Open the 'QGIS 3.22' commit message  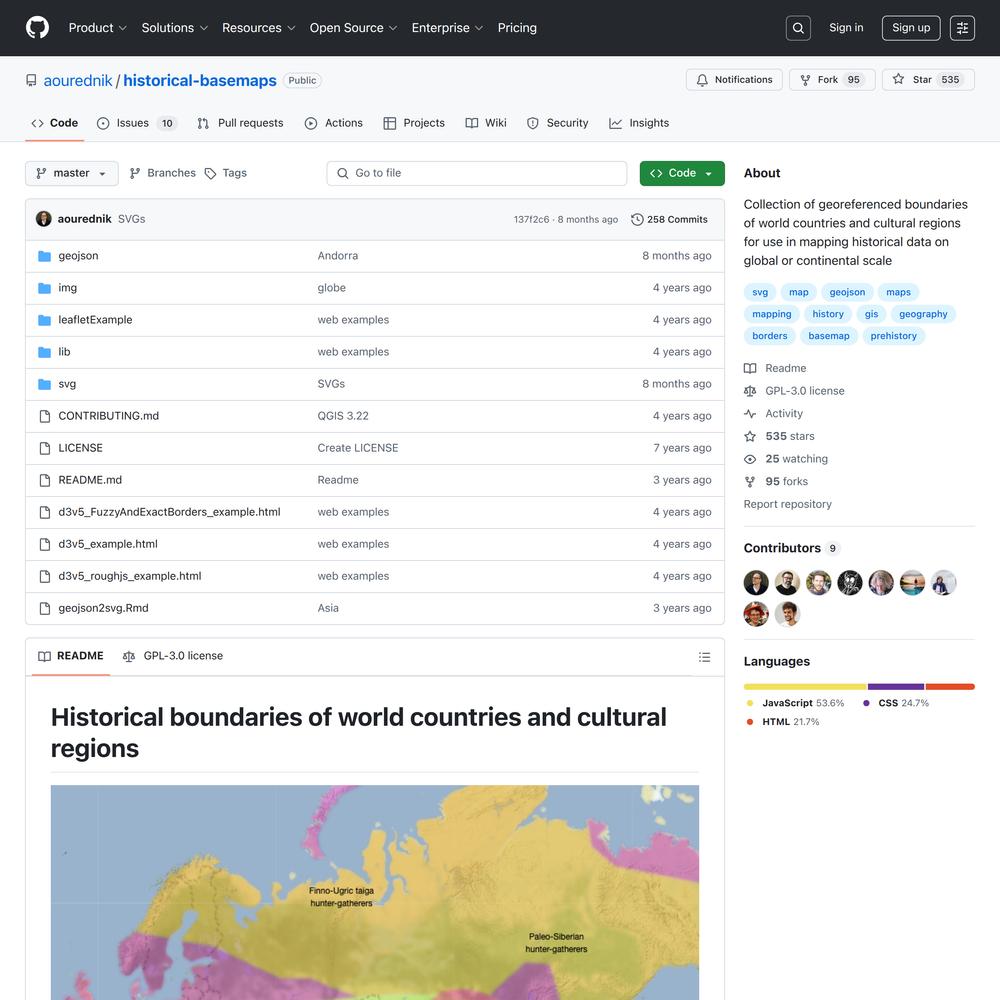pyautogui.click(x=343, y=416)
